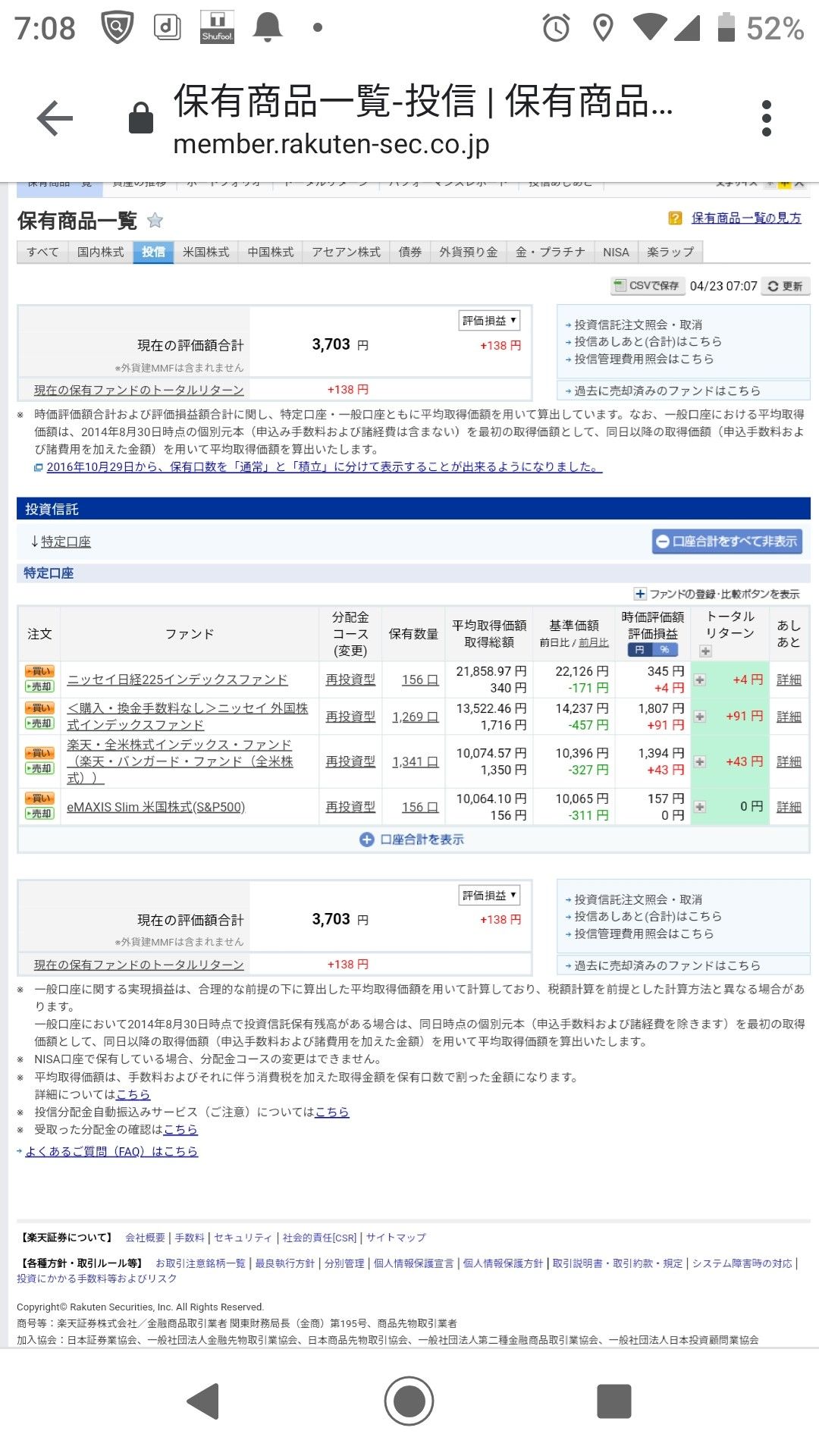Select the 米国株式 tab
This screenshot has height=1456, width=819.
tap(206, 252)
